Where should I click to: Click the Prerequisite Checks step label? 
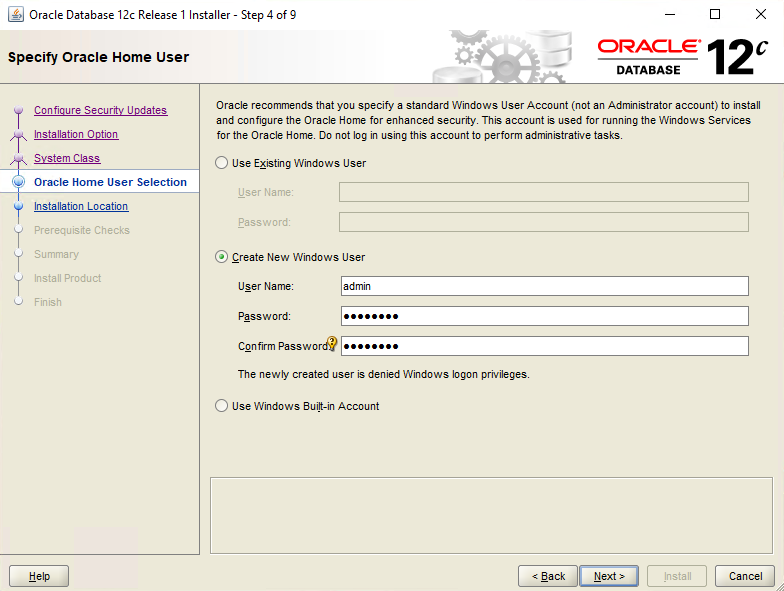point(82,230)
